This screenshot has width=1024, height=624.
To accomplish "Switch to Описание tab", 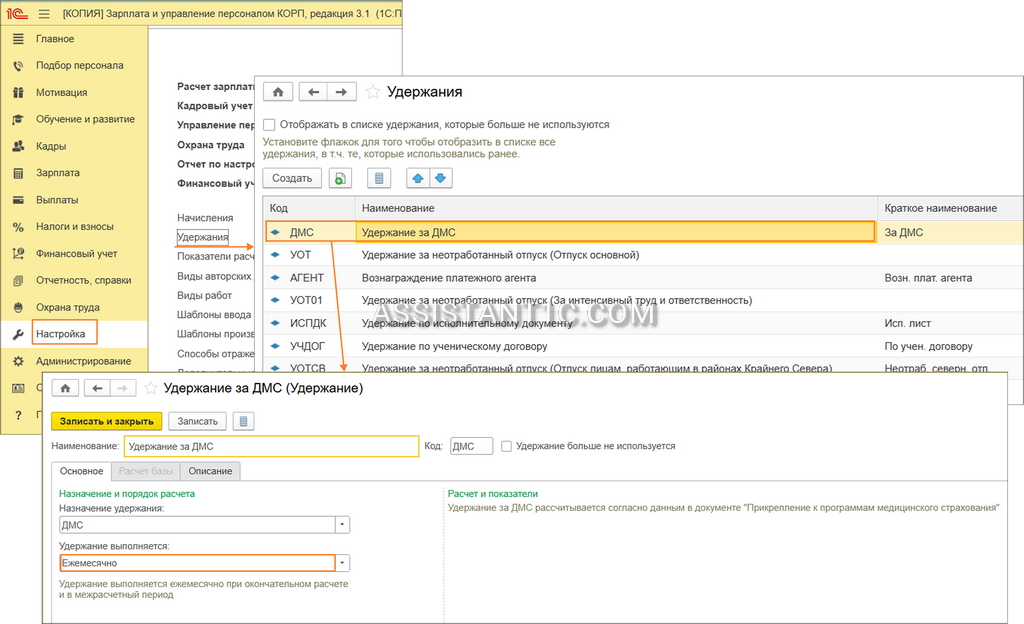I will 210,471.
